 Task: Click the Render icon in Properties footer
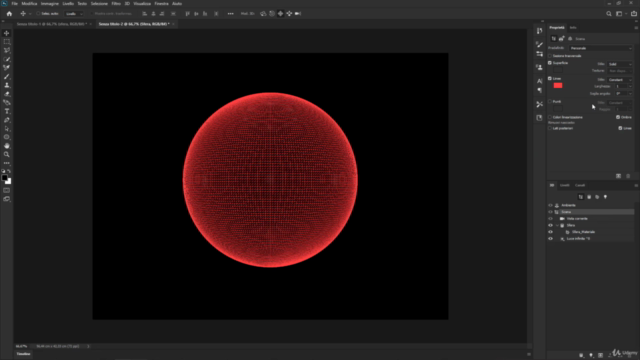click(618, 176)
